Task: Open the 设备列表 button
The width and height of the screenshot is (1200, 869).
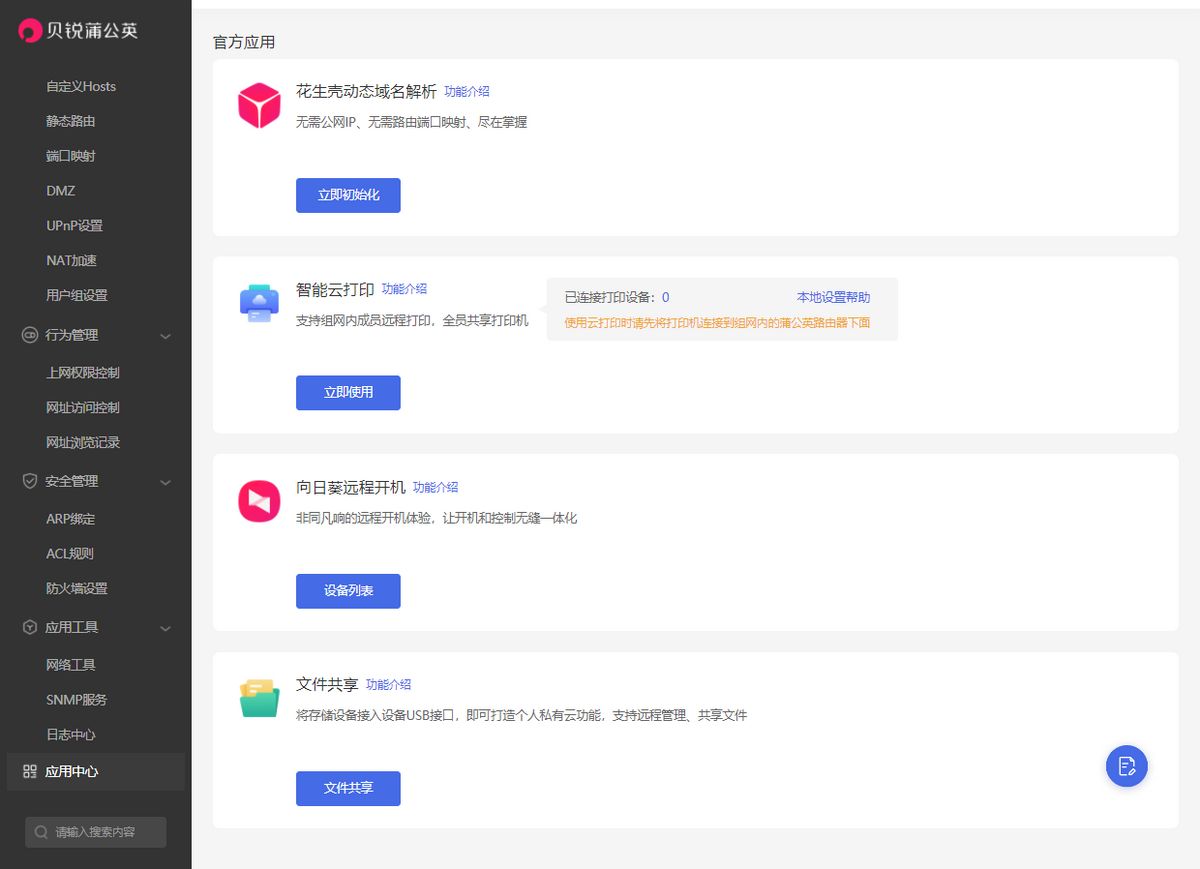Action: [x=348, y=591]
